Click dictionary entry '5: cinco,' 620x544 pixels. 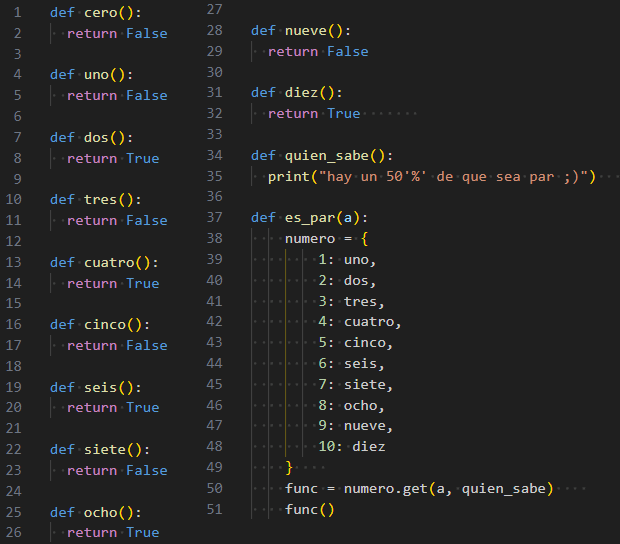(356, 343)
